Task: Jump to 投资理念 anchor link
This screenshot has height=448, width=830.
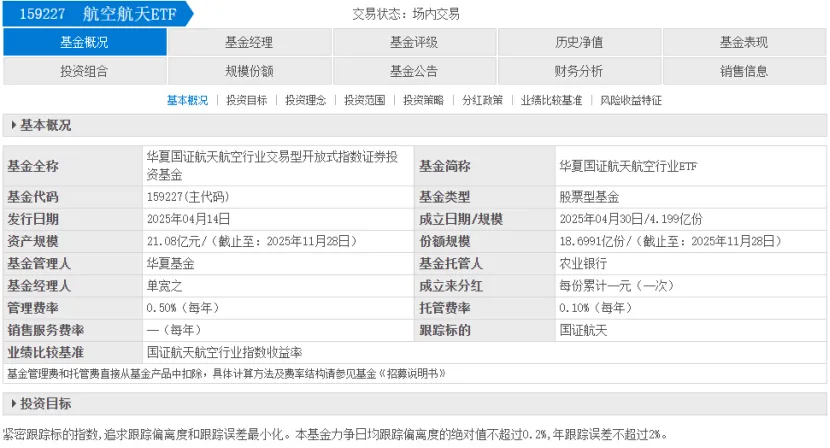Action: (x=305, y=100)
